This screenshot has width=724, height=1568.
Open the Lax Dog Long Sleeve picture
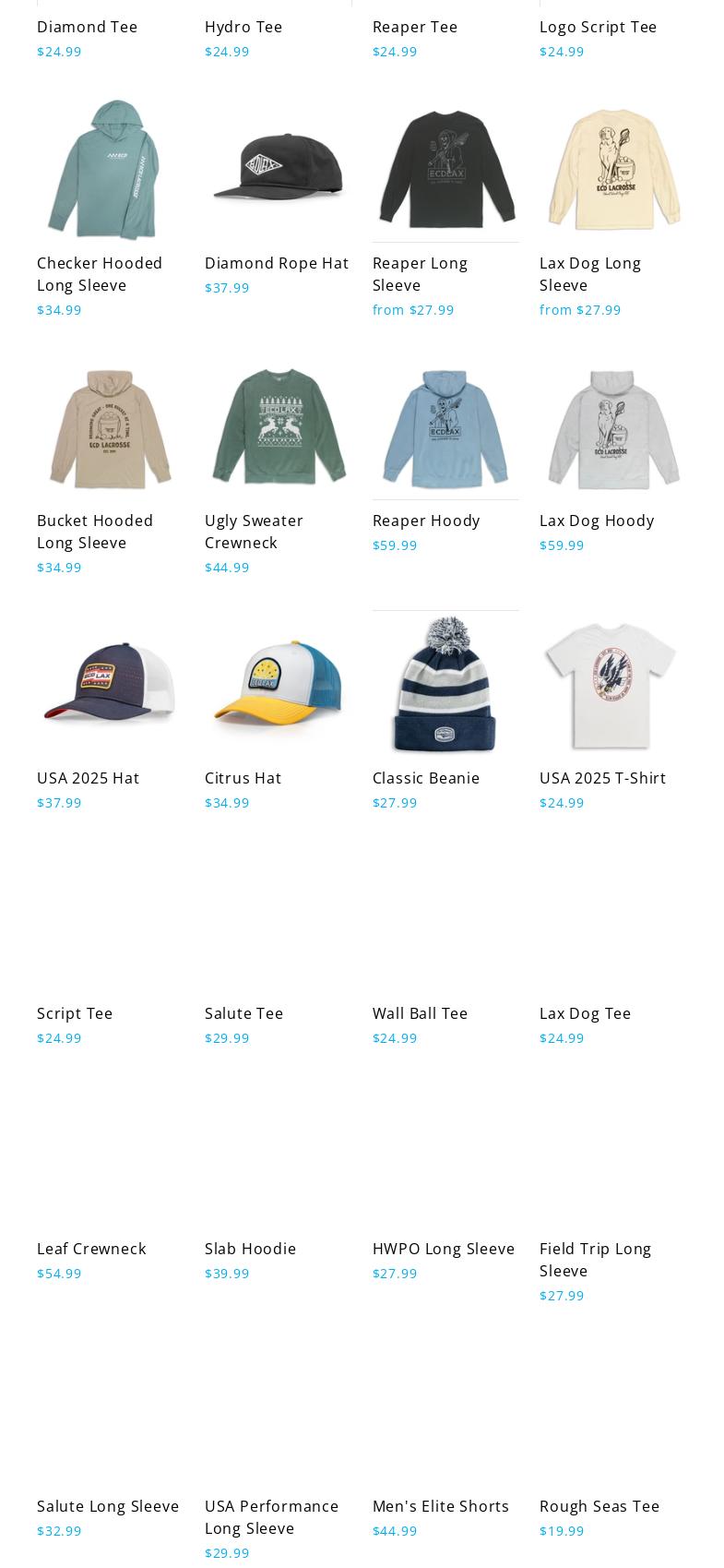pos(613,169)
